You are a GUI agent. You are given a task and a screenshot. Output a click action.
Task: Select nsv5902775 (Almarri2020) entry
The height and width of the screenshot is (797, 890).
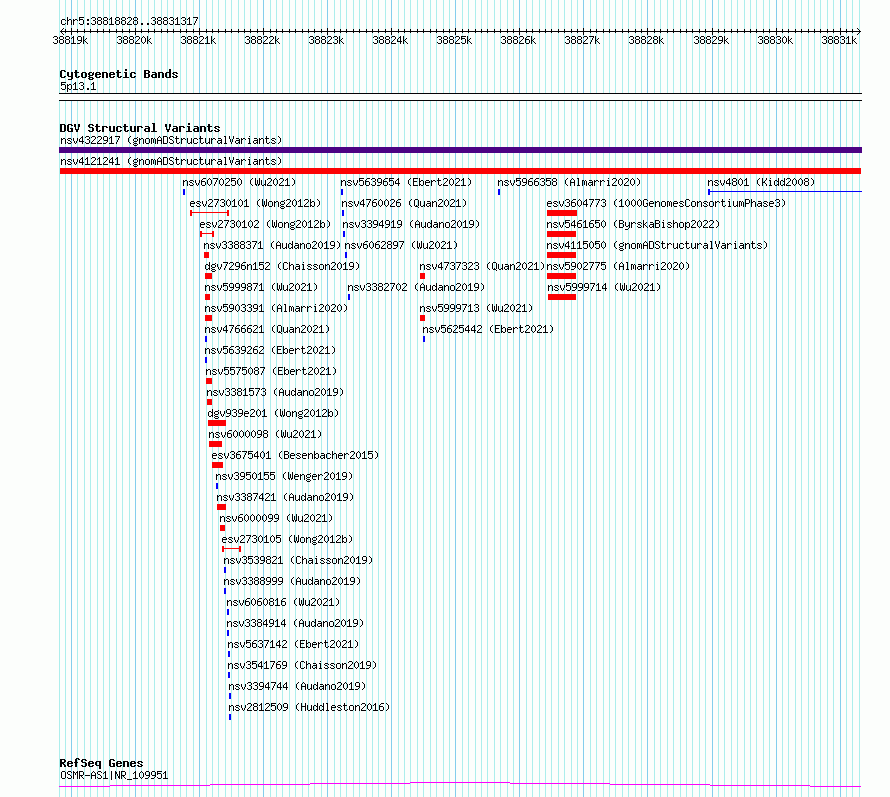point(618,266)
